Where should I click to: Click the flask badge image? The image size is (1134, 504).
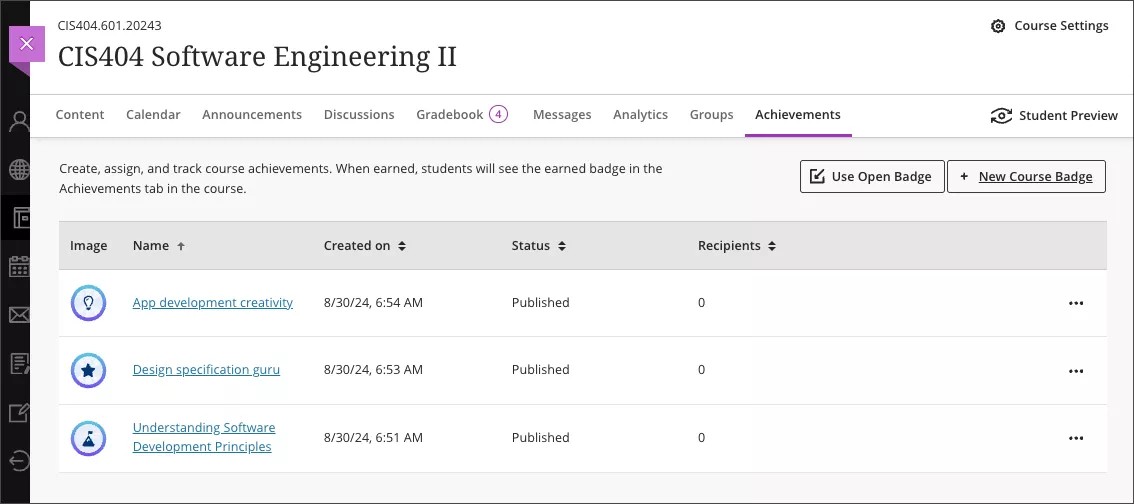pos(88,438)
